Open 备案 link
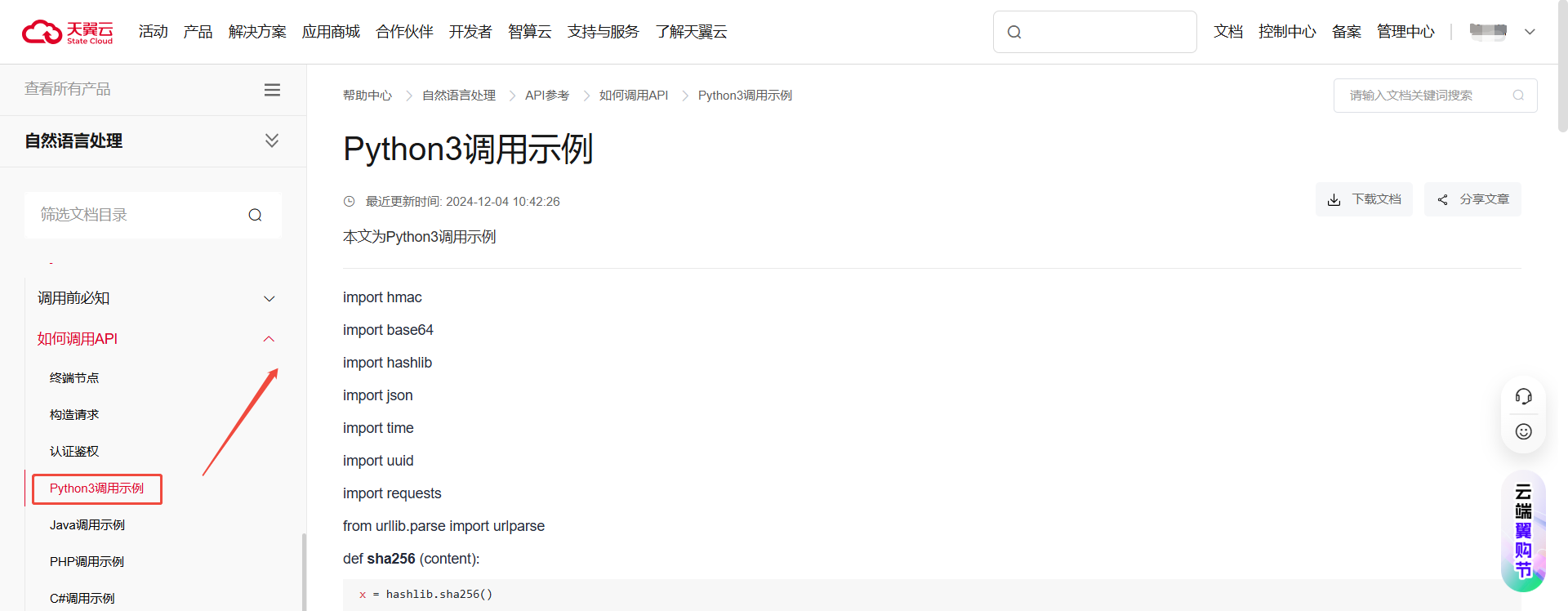This screenshot has height=611, width=1568. pos(1346,32)
